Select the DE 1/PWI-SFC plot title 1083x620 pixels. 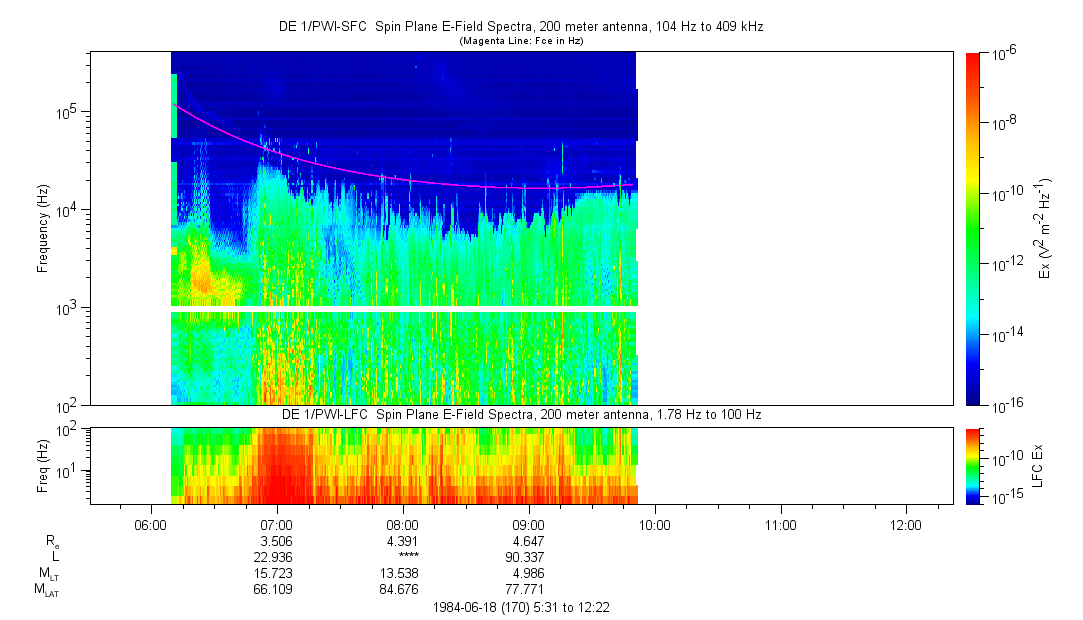[520, 27]
